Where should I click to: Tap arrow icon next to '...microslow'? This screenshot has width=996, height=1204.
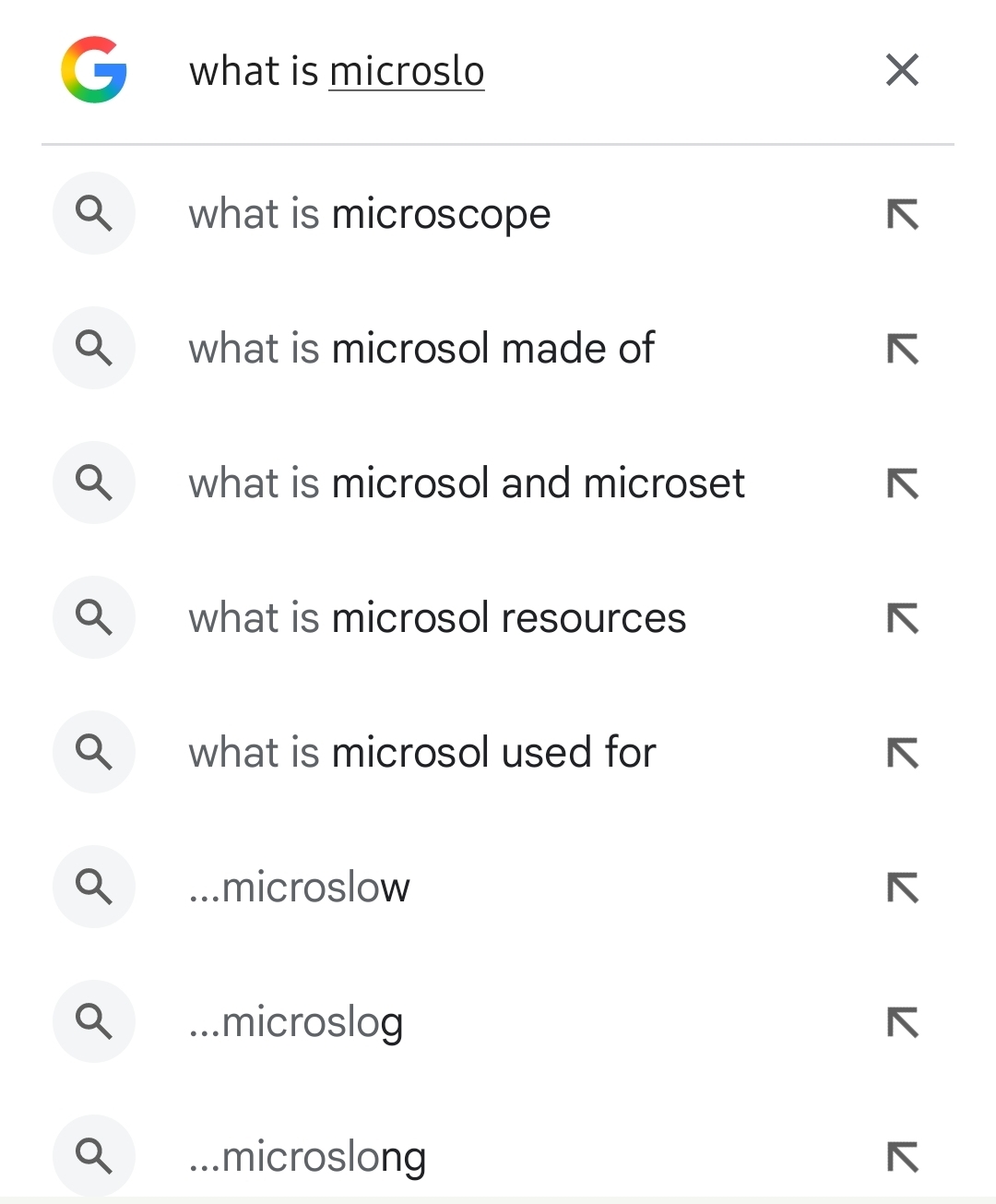tap(902, 888)
